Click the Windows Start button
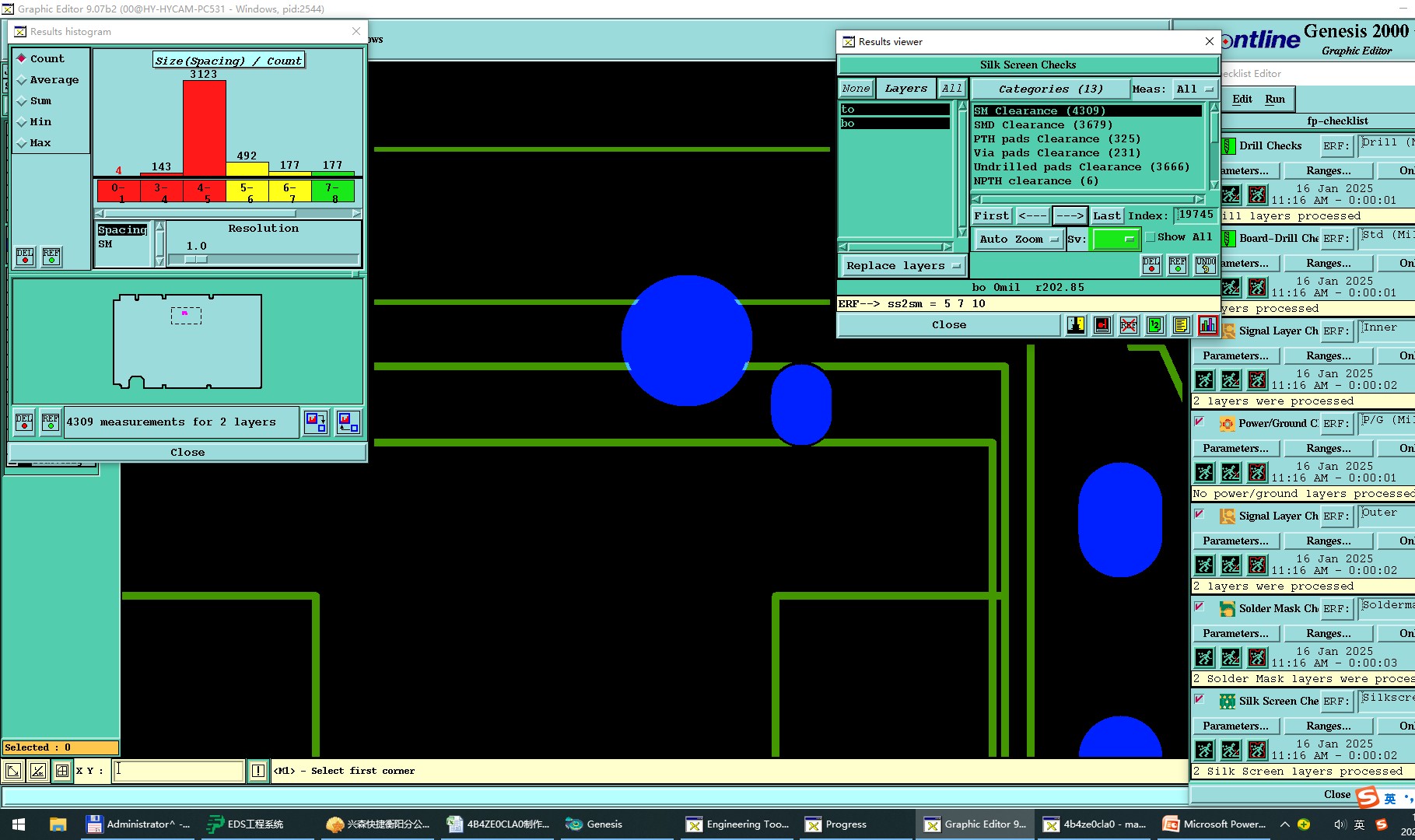This screenshot has height=840, width=1415. coord(19,824)
